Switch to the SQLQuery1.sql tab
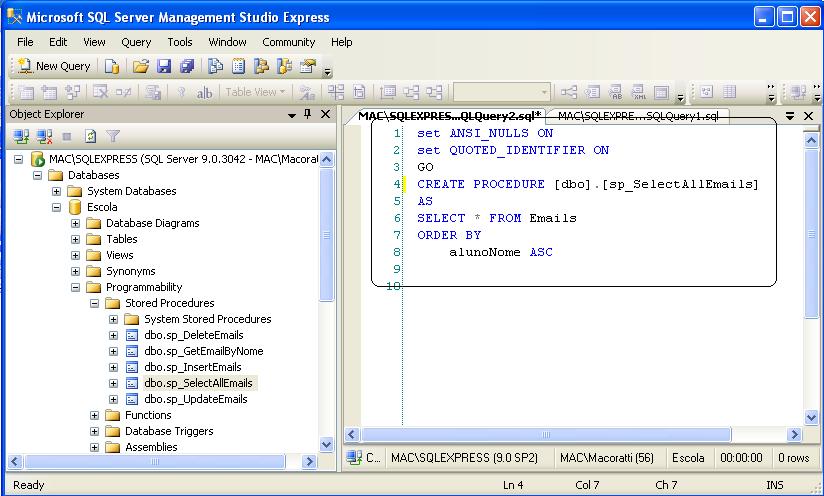This screenshot has height=496, width=824. tap(638, 116)
